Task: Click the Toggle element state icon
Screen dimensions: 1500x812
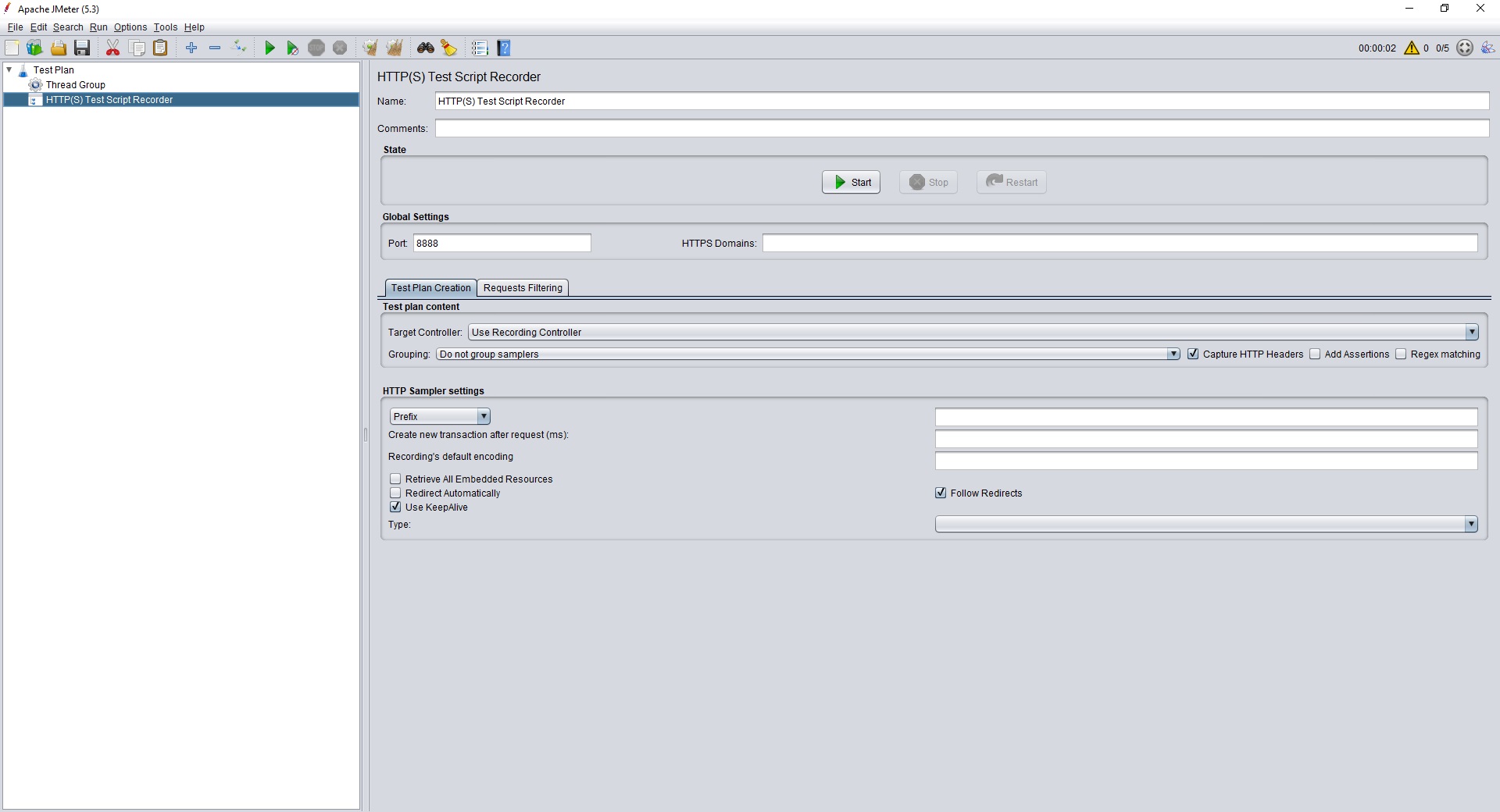Action: click(240, 48)
